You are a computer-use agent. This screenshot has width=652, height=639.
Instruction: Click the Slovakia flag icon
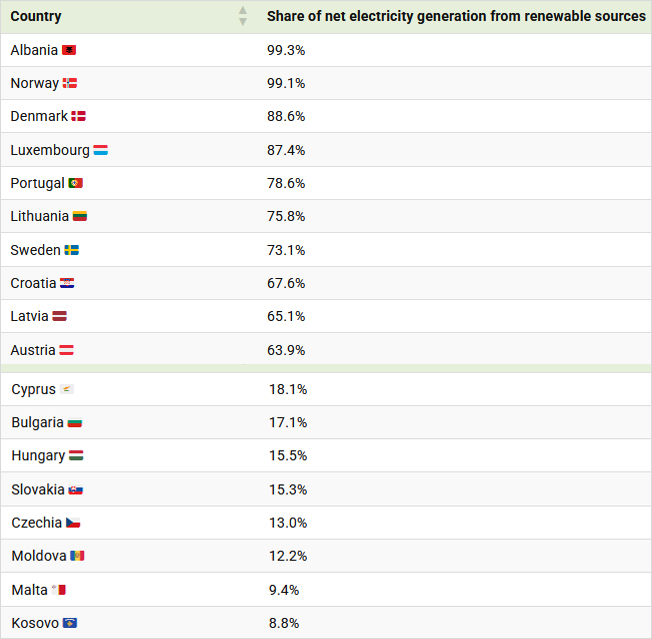(x=76, y=490)
